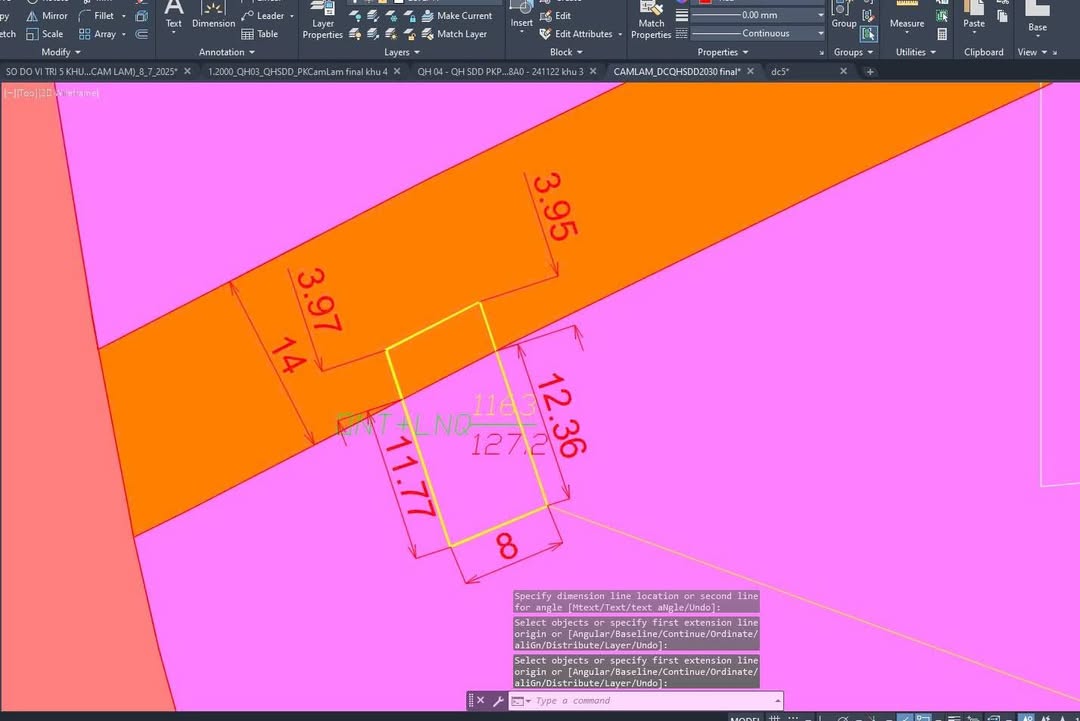
Task: Toggle the group selection on/off button
Action: click(869, 34)
